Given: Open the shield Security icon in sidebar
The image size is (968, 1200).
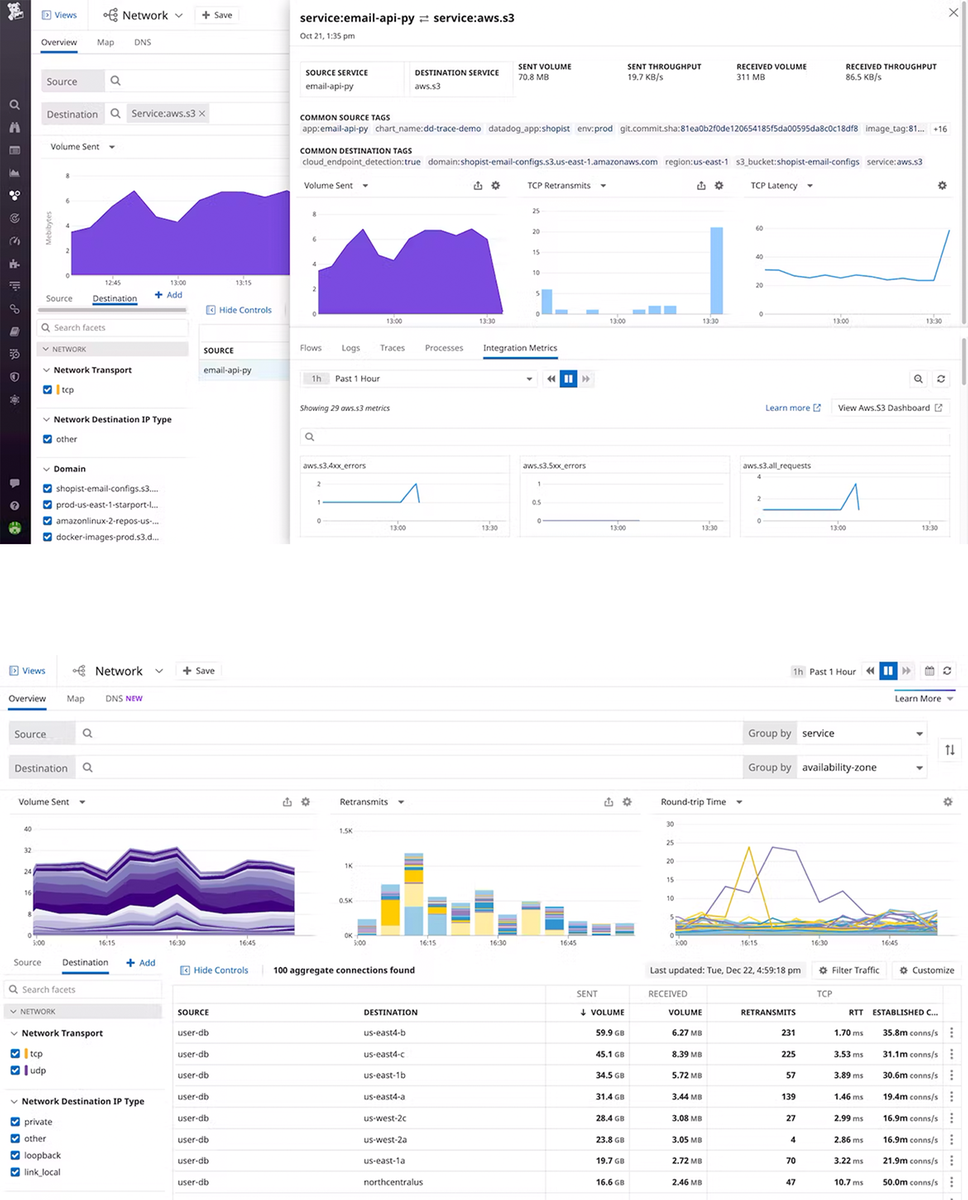Looking at the screenshot, I should coord(14,377).
